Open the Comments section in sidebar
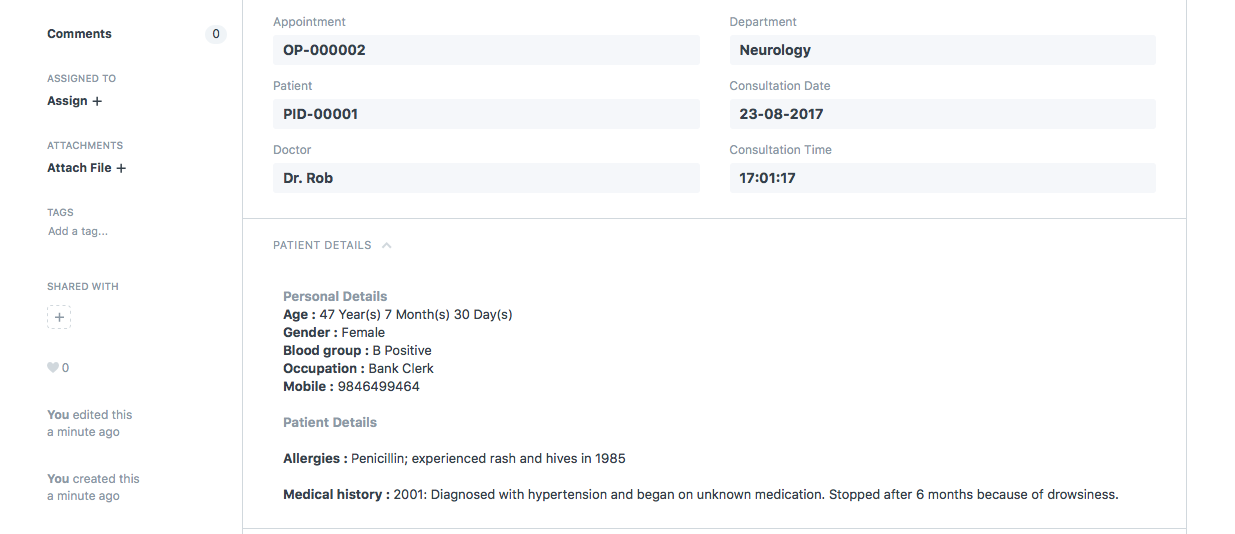The width and height of the screenshot is (1235, 534). click(79, 34)
